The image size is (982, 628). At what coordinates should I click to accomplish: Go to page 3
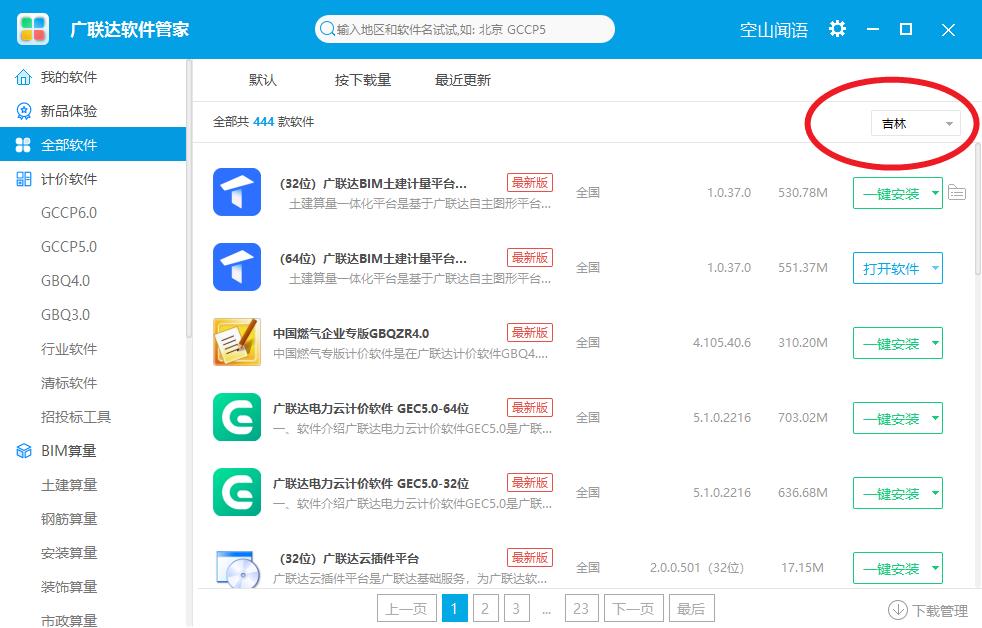point(516,609)
